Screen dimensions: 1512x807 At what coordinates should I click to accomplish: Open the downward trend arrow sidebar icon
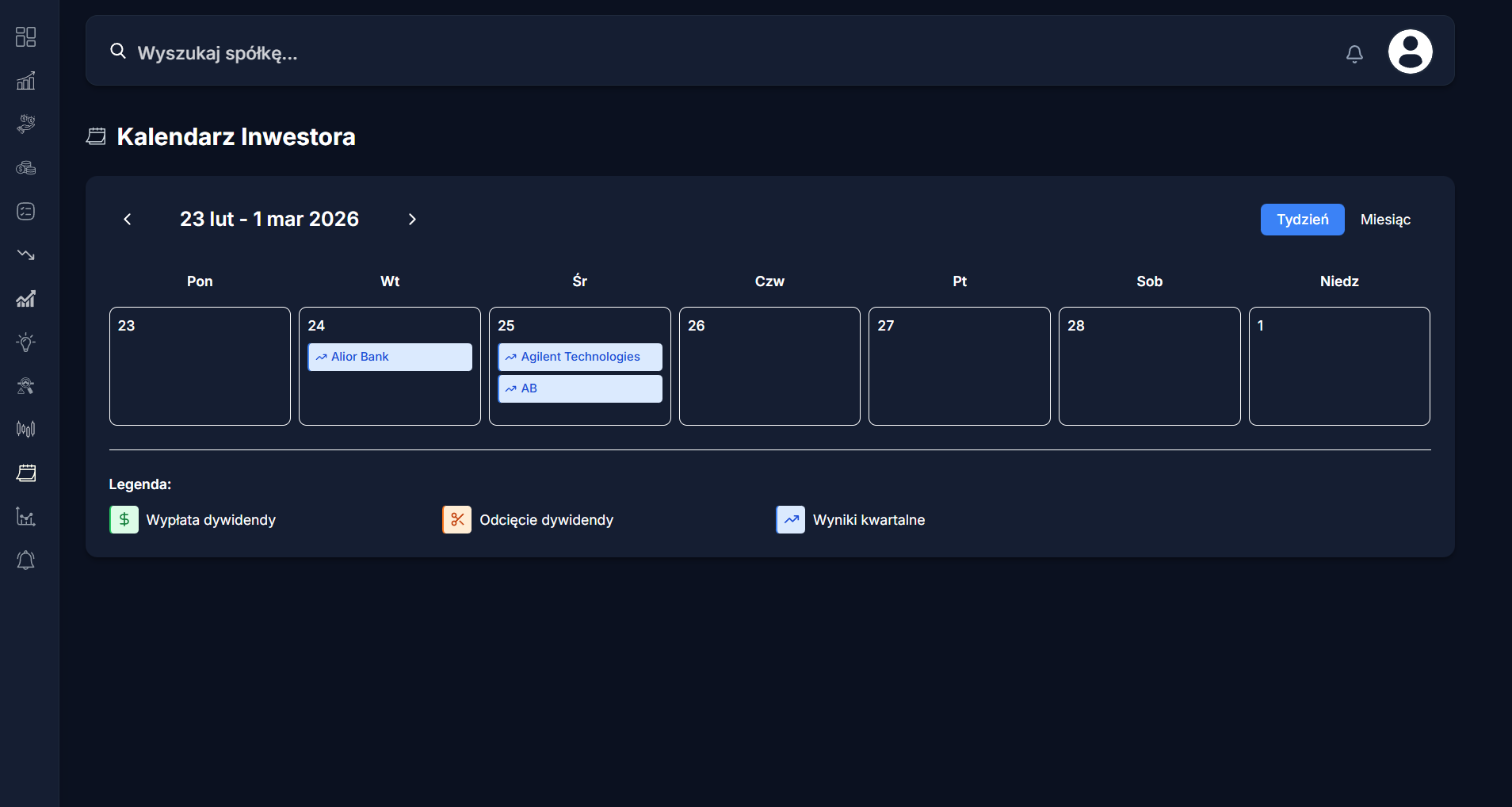click(x=25, y=255)
